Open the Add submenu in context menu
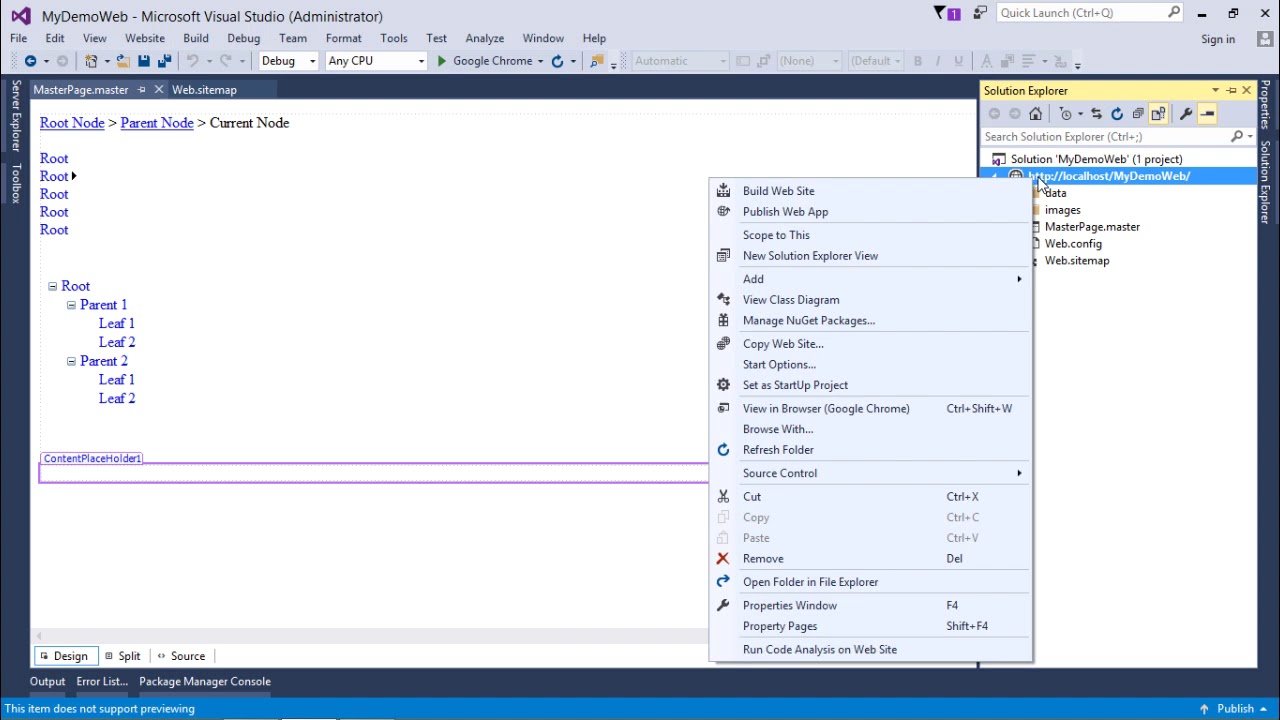 click(870, 279)
